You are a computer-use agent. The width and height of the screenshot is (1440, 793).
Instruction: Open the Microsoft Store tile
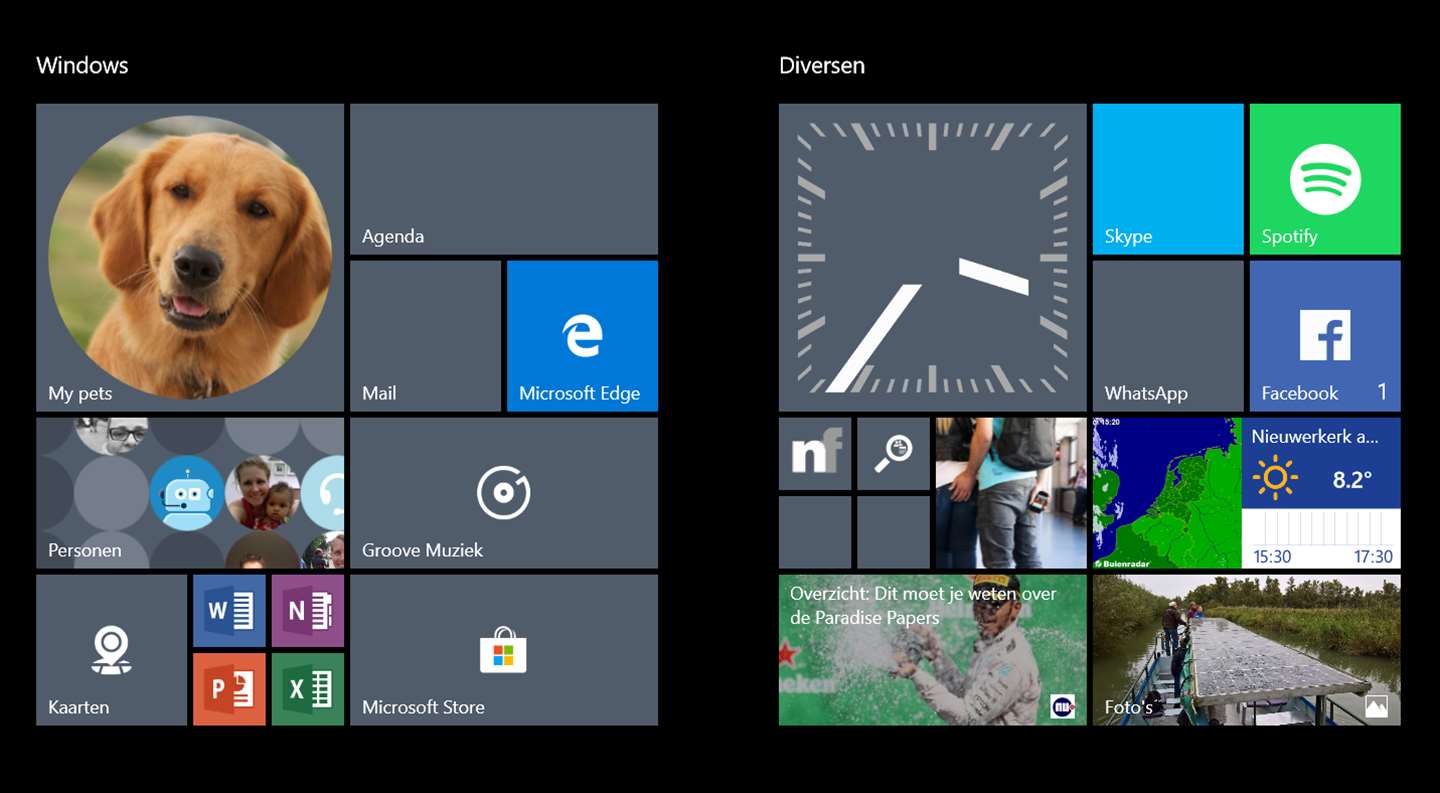pyautogui.click(x=504, y=650)
